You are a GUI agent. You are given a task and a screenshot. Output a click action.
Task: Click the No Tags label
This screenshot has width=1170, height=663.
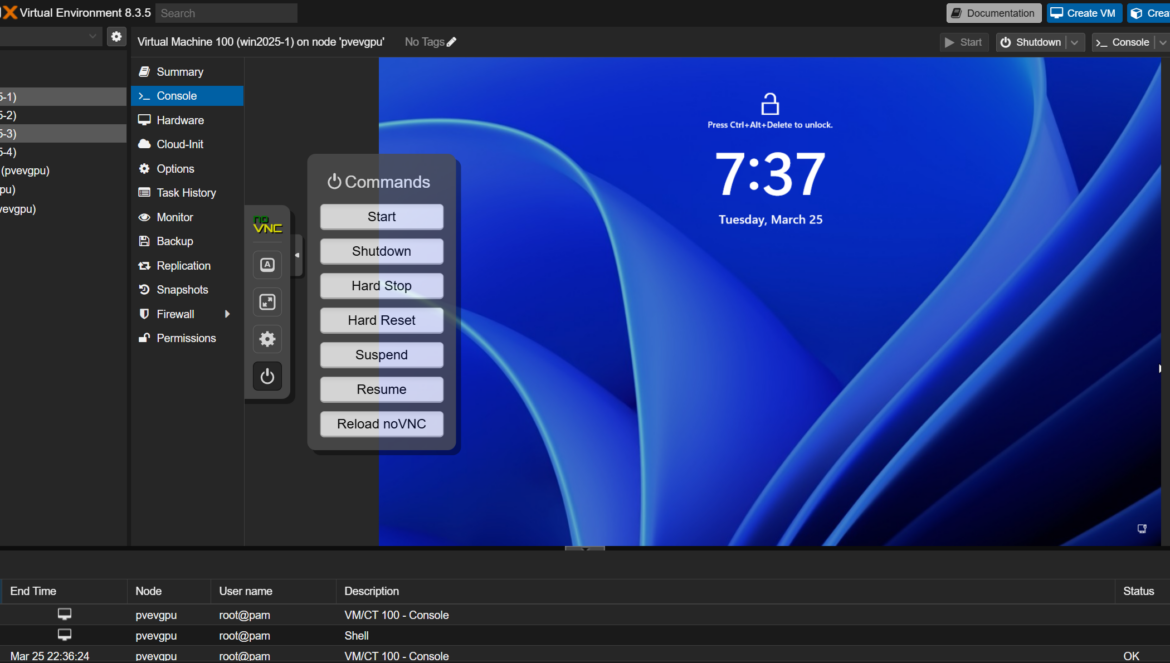pyautogui.click(x=424, y=43)
